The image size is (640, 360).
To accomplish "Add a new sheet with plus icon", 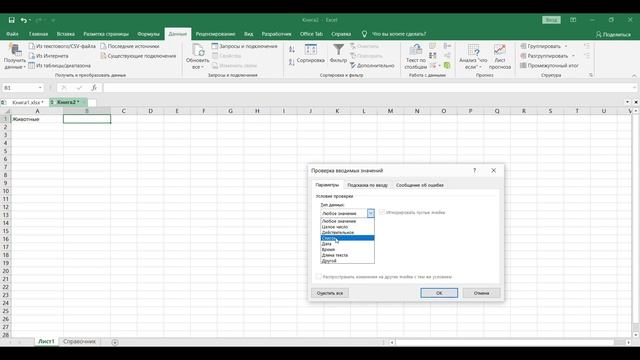I will coord(115,342).
